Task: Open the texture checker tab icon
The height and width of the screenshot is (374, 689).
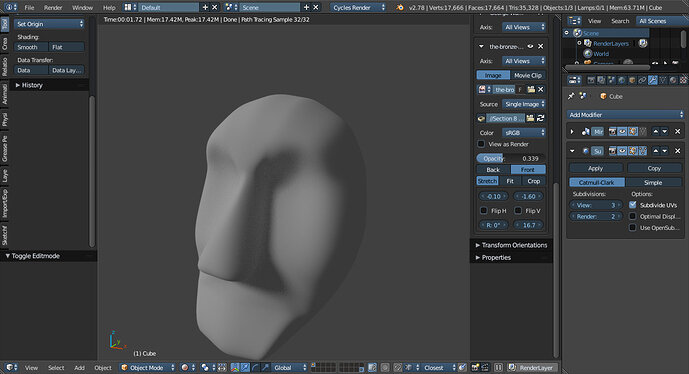Action: (683, 80)
